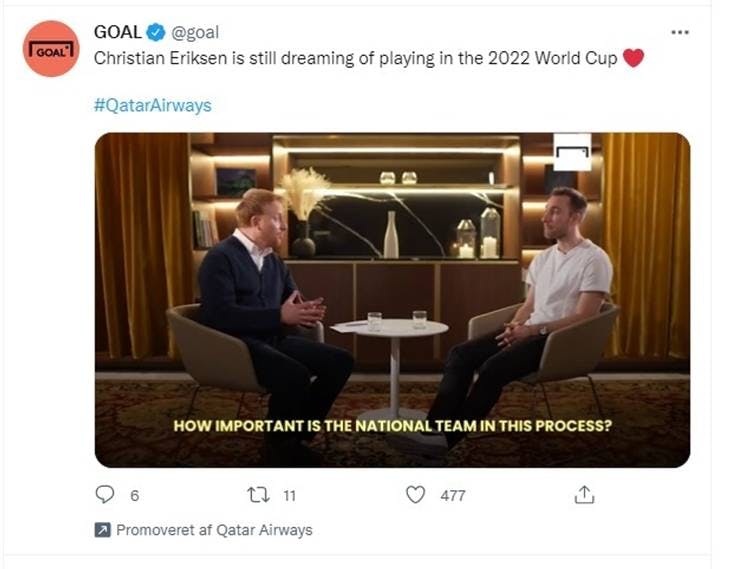Viewport: 730px width, 569px height.
Task: Open the #QatarAirways hashtag
Action: pos(153,105)
